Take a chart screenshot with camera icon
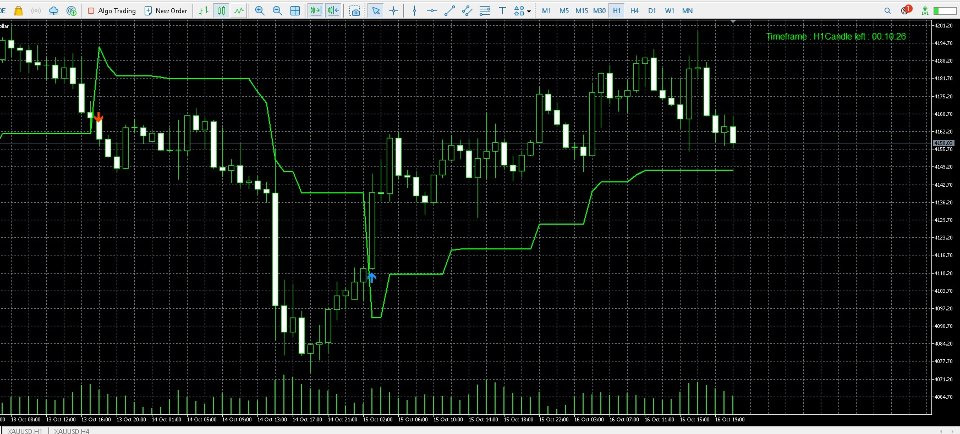This screenshot has height=434, width=960. 354,10
